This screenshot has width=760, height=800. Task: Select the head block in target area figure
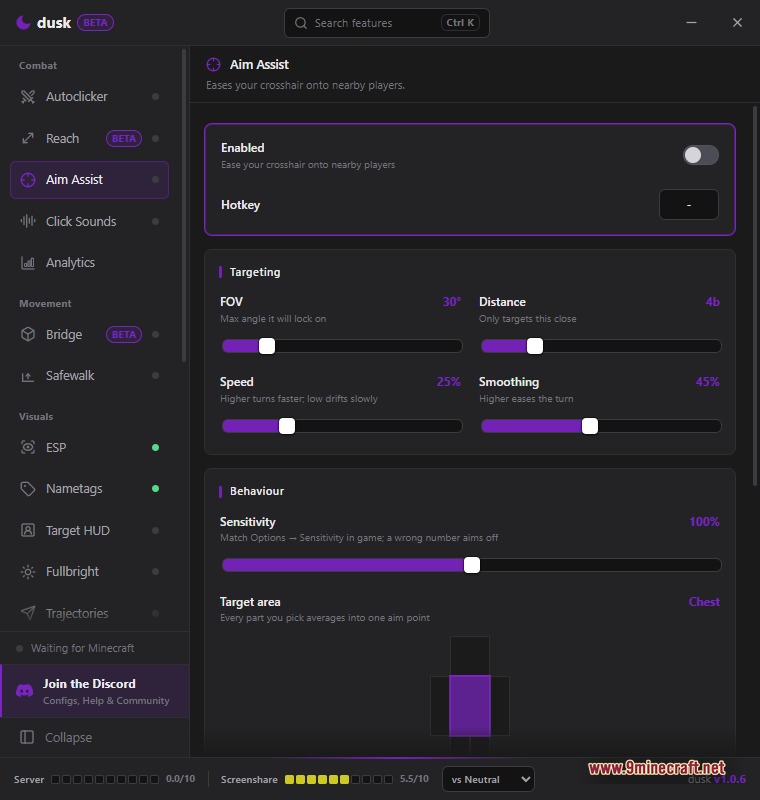tap(470, 655)
